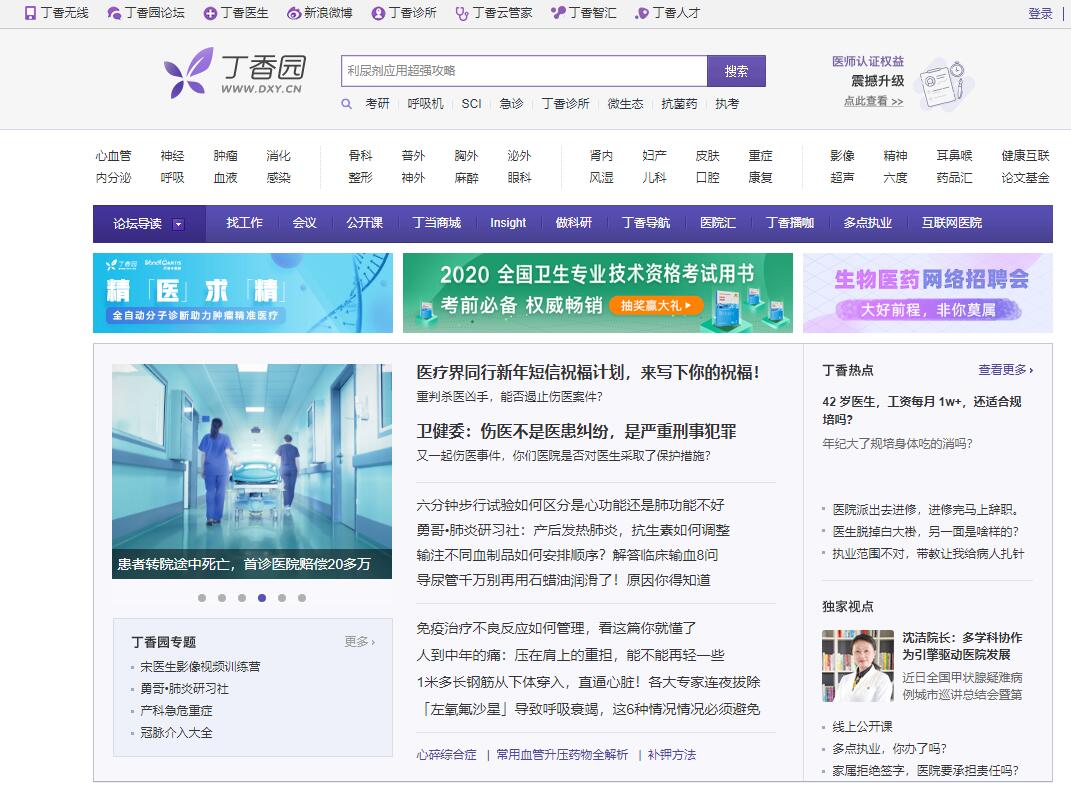This screenshot has height=790, width=1071.
Task: Select the active fourth carousel dot
Action: click(x=262, y=597)
